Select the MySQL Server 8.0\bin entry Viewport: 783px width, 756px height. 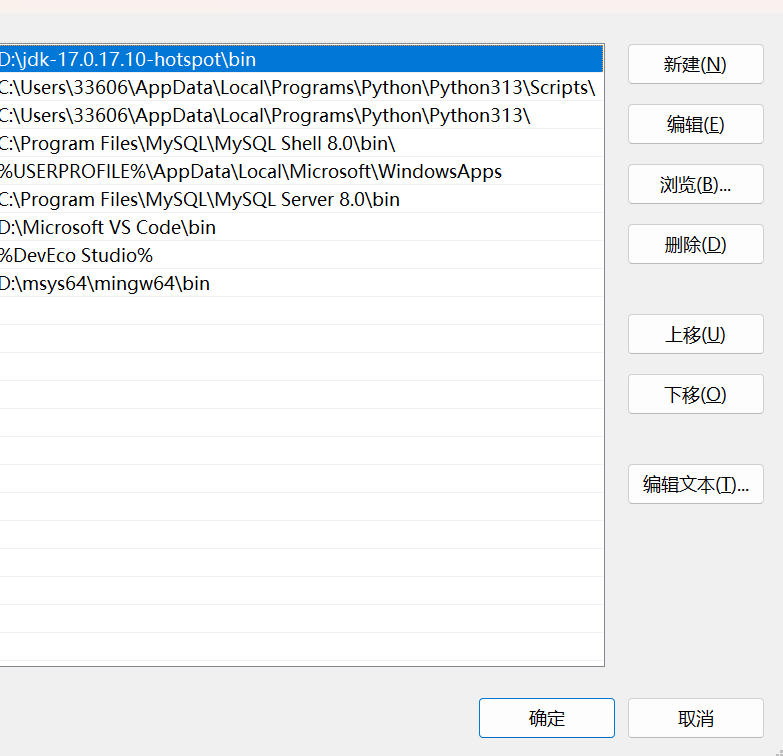[x=301, y=199]
